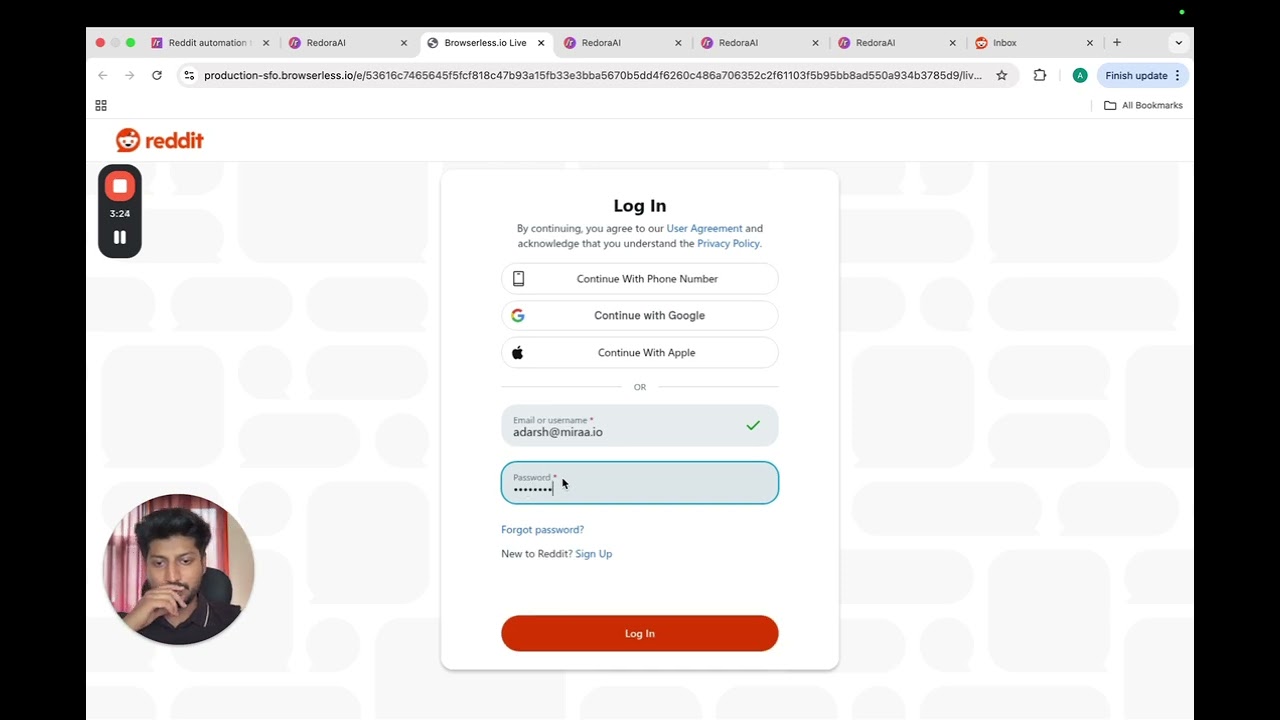The image size is (1280, 720).
Task: Reload the page
Action: click(x=157, y=75)
